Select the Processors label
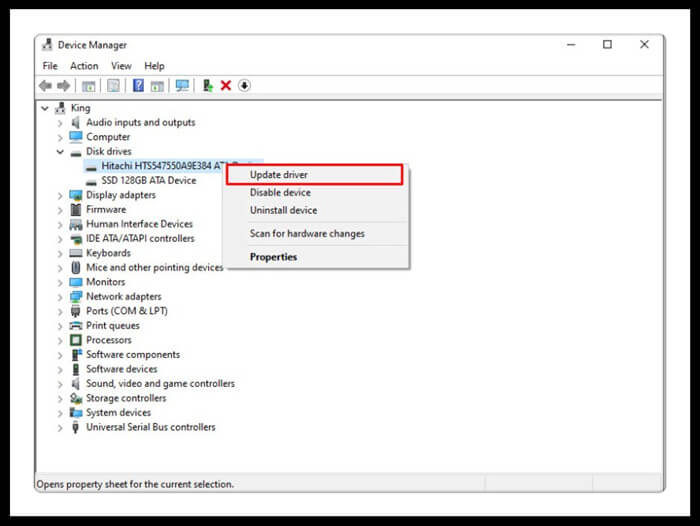700x526 pixels. [109, 340]
